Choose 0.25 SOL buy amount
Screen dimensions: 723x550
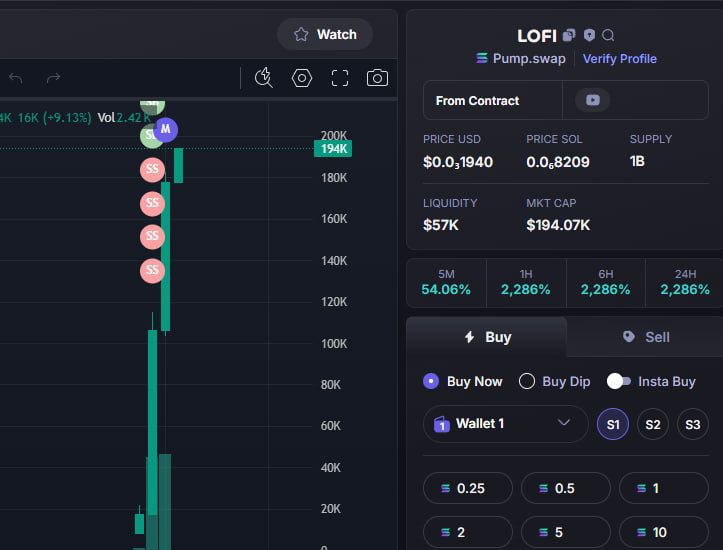[468, 488]
